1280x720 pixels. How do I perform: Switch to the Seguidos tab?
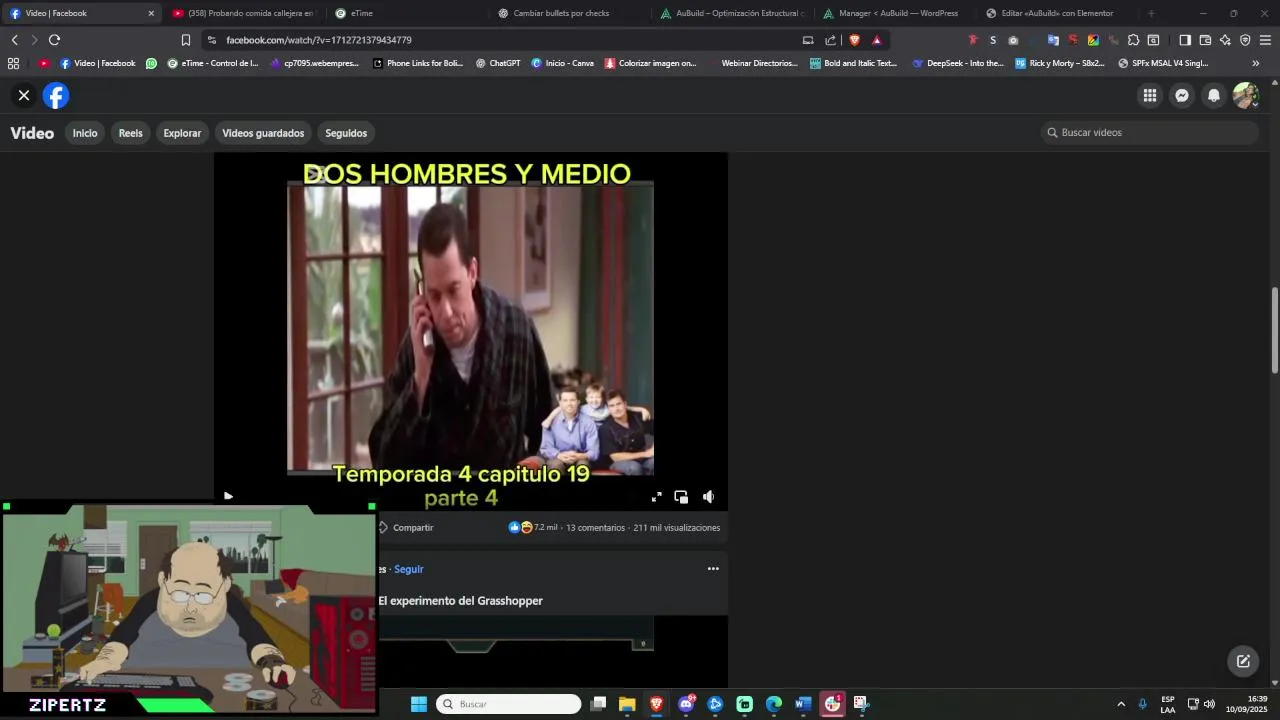346,133
